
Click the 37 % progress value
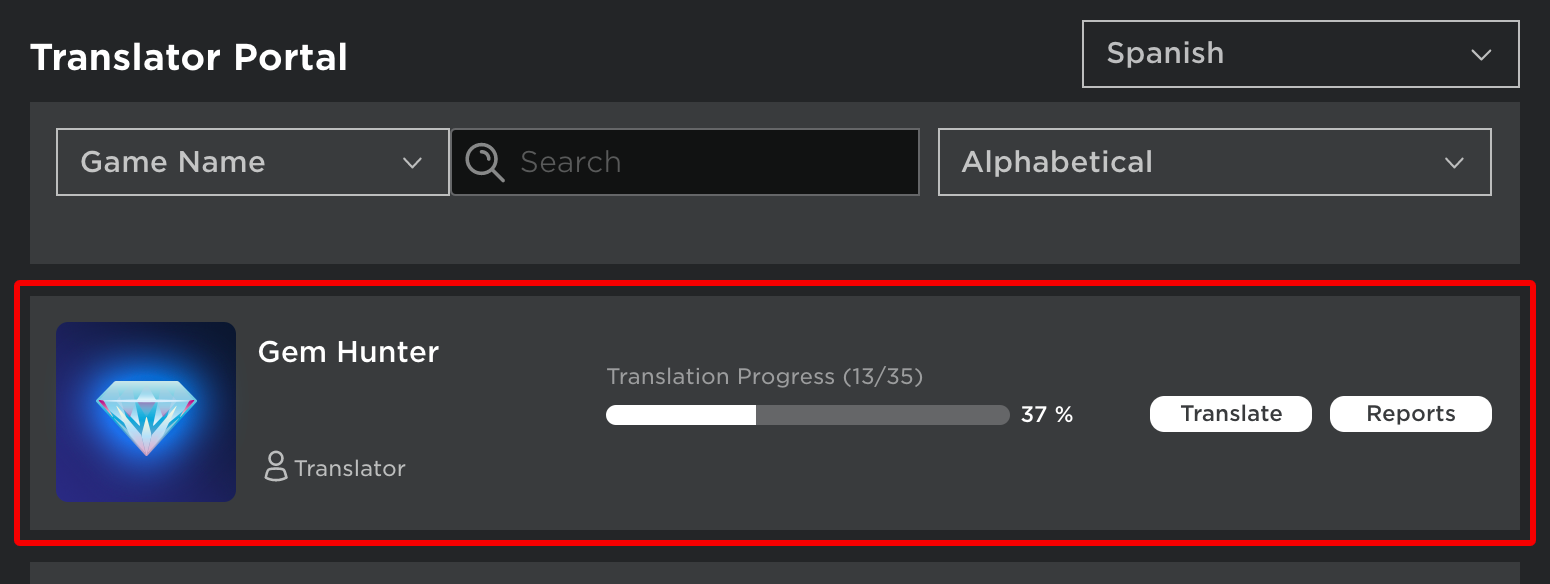point(1046,415)
